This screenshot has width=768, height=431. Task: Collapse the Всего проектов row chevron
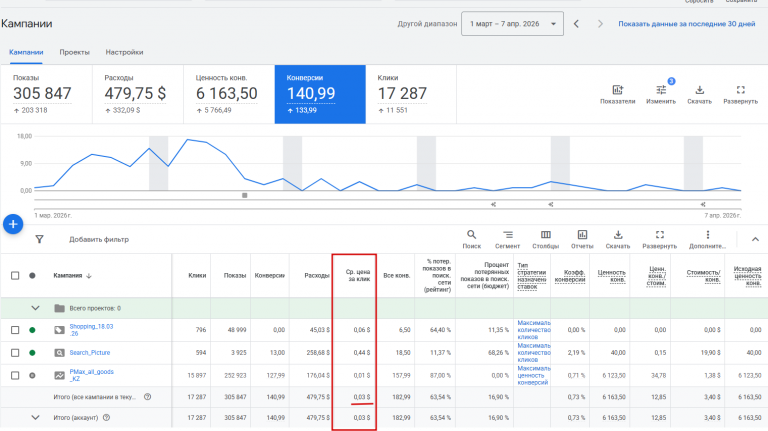tap(35, 308)
